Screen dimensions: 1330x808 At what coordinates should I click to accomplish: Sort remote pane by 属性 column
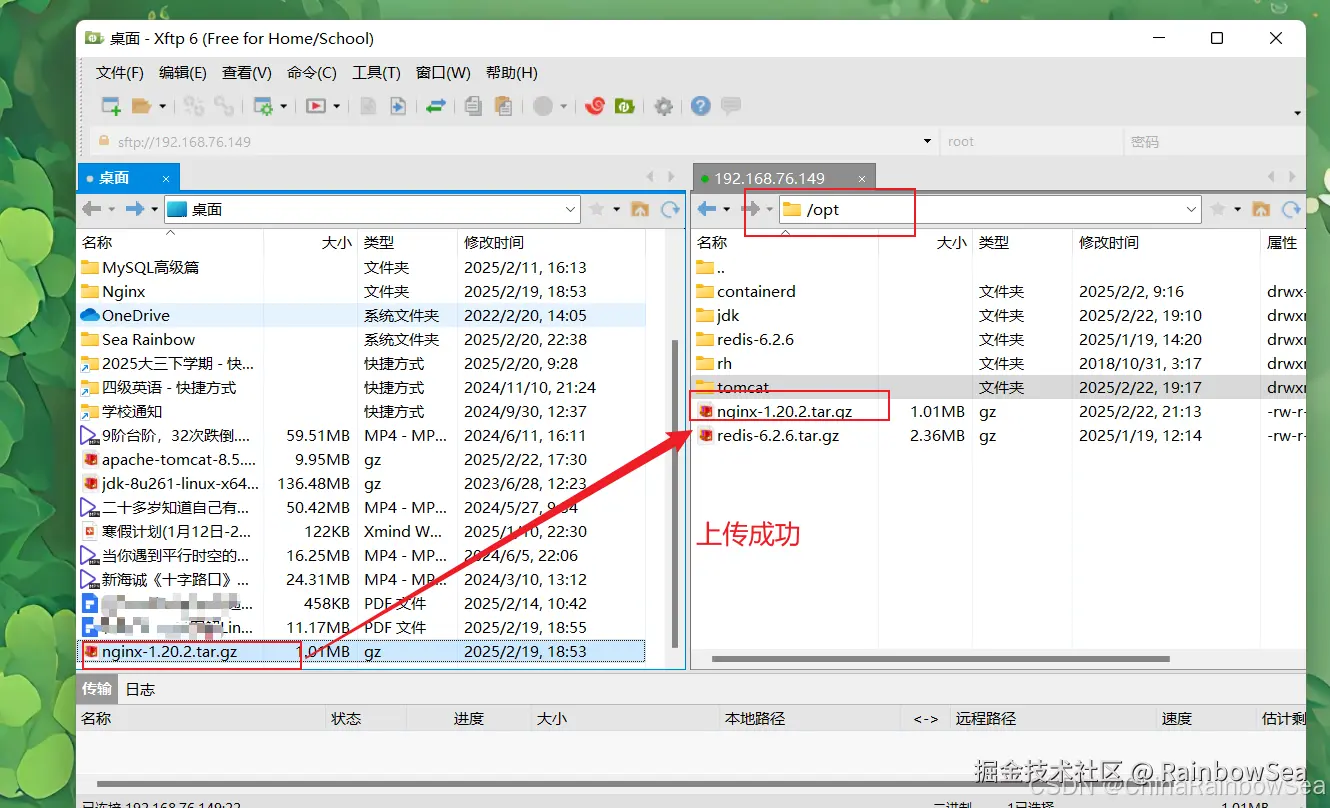1283,242
